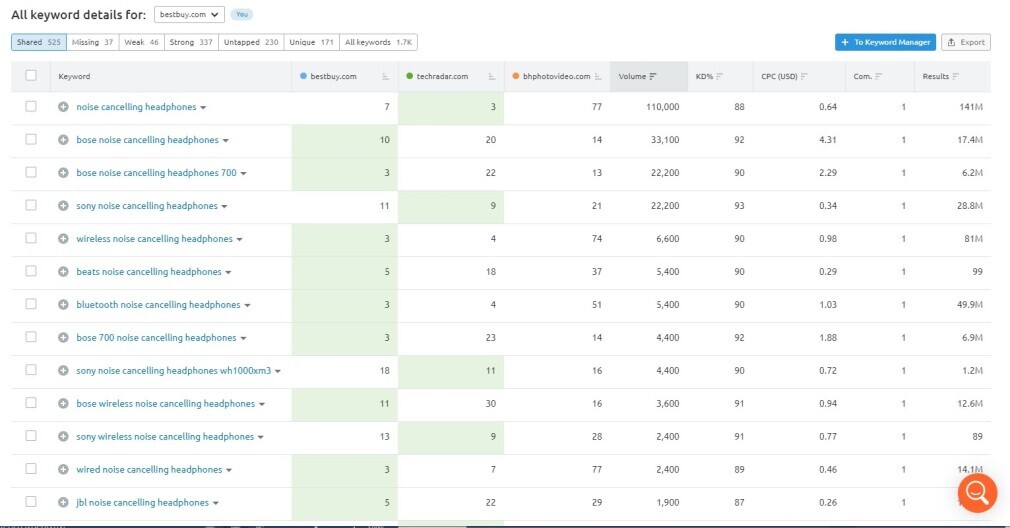
Task: Open 'bluetooth noise cancelling headphones' keyword link
Action: (158, 305)
